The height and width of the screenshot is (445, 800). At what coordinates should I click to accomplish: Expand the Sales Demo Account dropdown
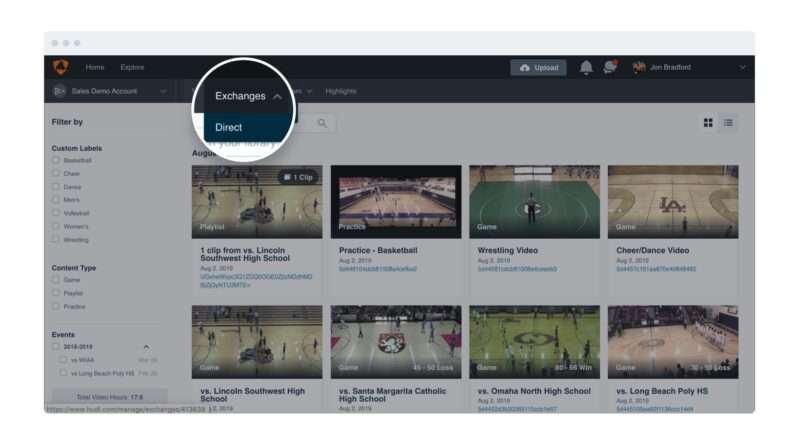[x=163, y=91]
